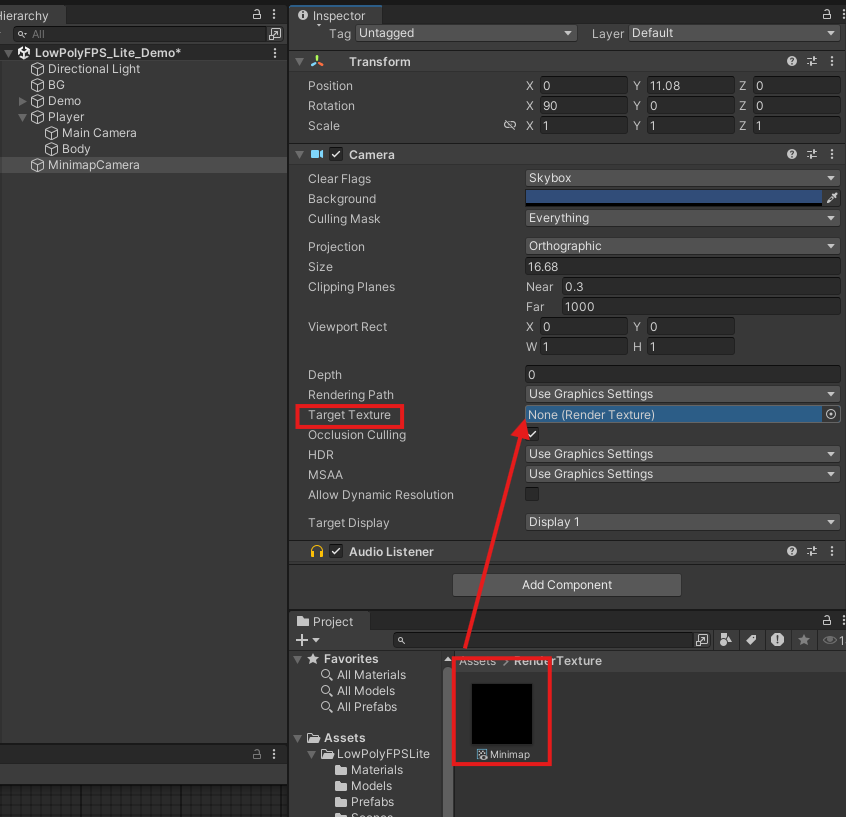Open Camera component context menu
Screen dimensions: 846x817
[832, 154]
